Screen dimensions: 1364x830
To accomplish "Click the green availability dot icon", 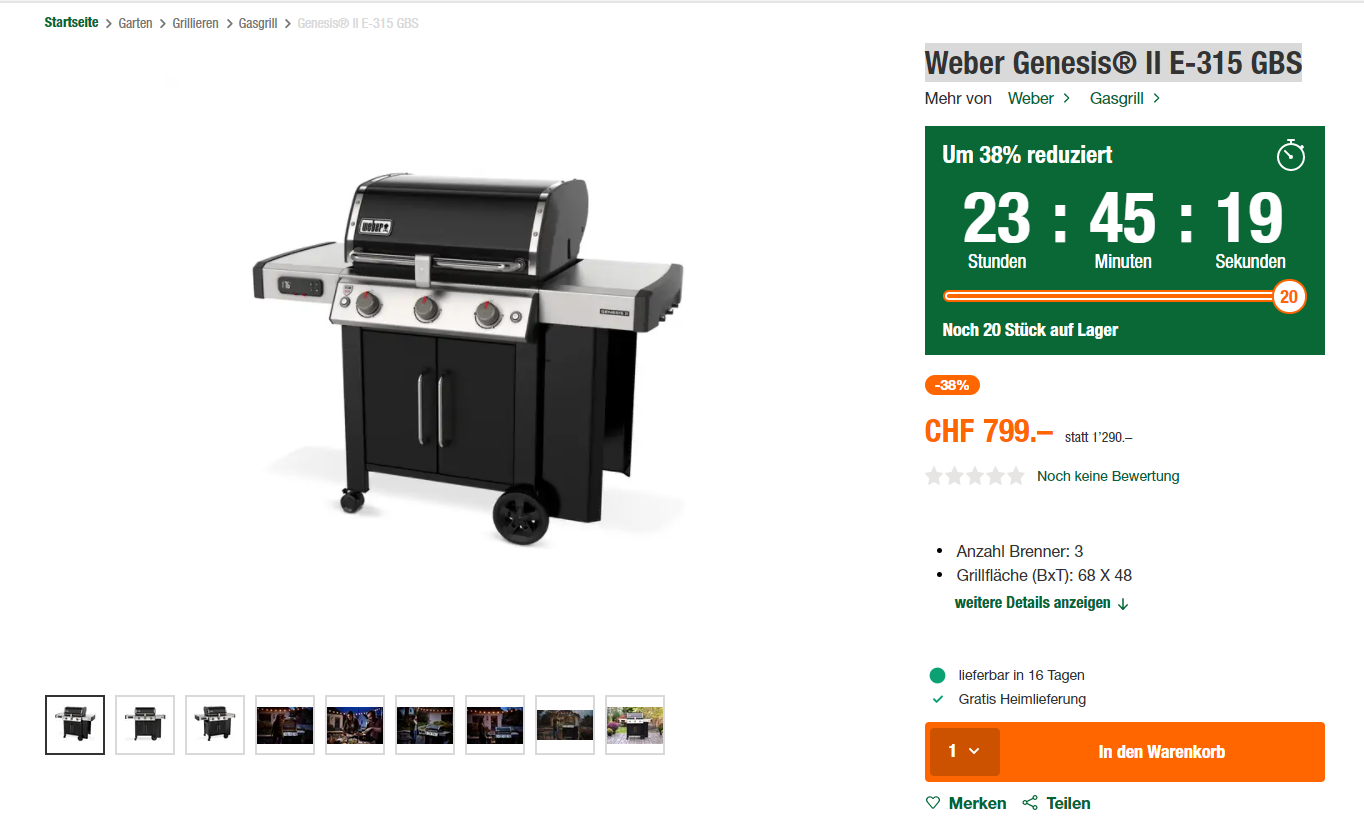I will pos(937,675).
